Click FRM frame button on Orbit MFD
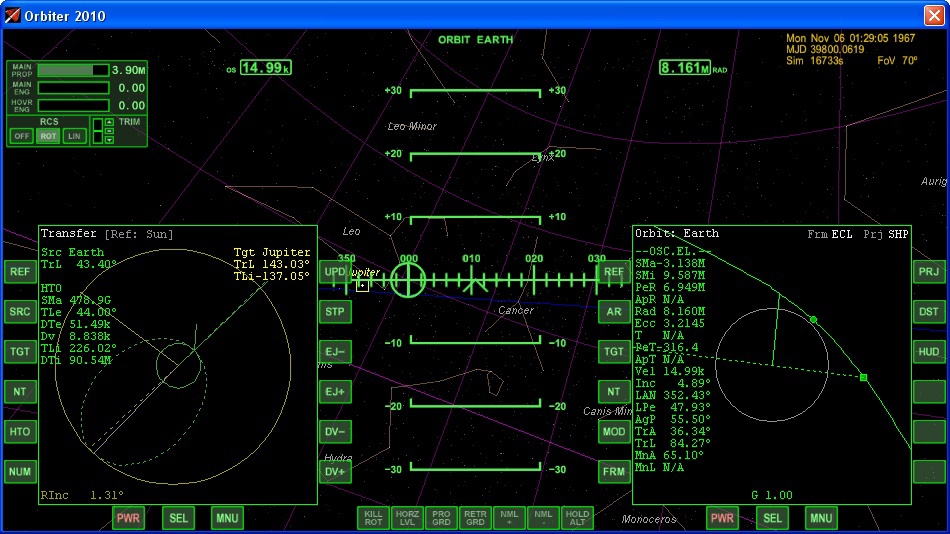Image resolution: width=950 pixels, height=534 pixels. (x=614, y=472)
